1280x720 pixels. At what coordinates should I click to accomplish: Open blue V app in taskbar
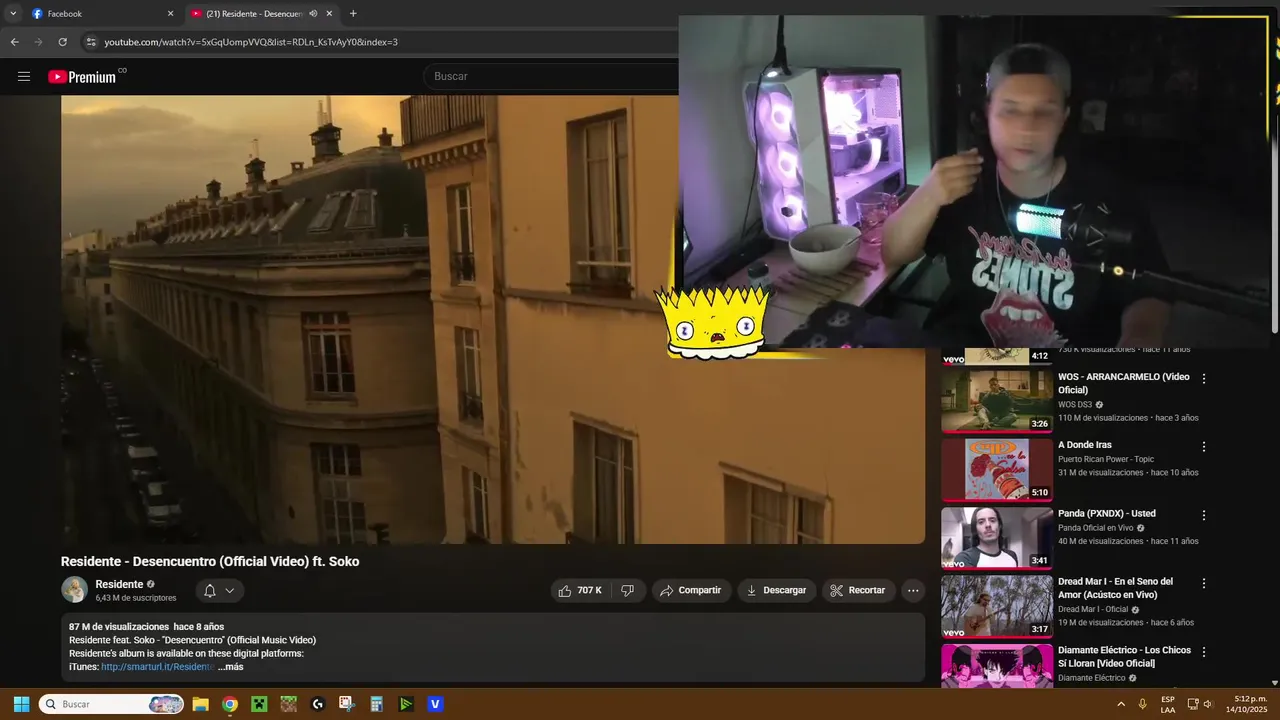click(x=435, y=704)
